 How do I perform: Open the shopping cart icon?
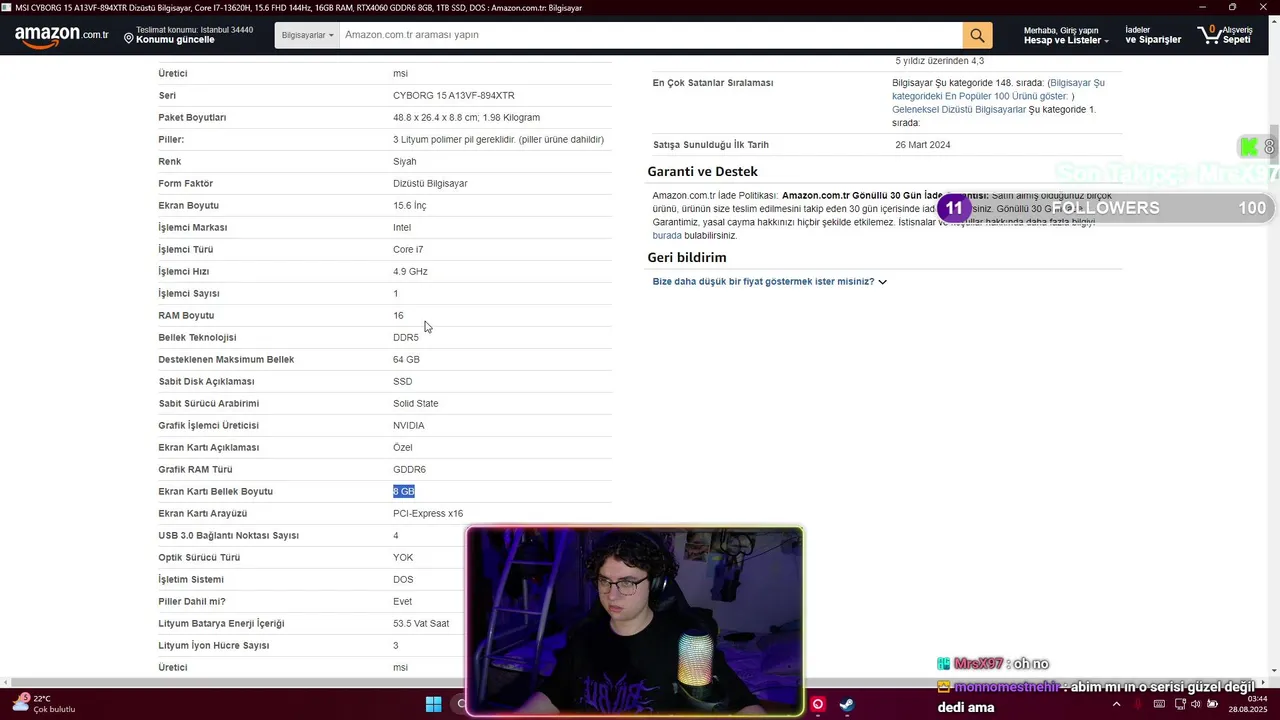coord(1225,35)
